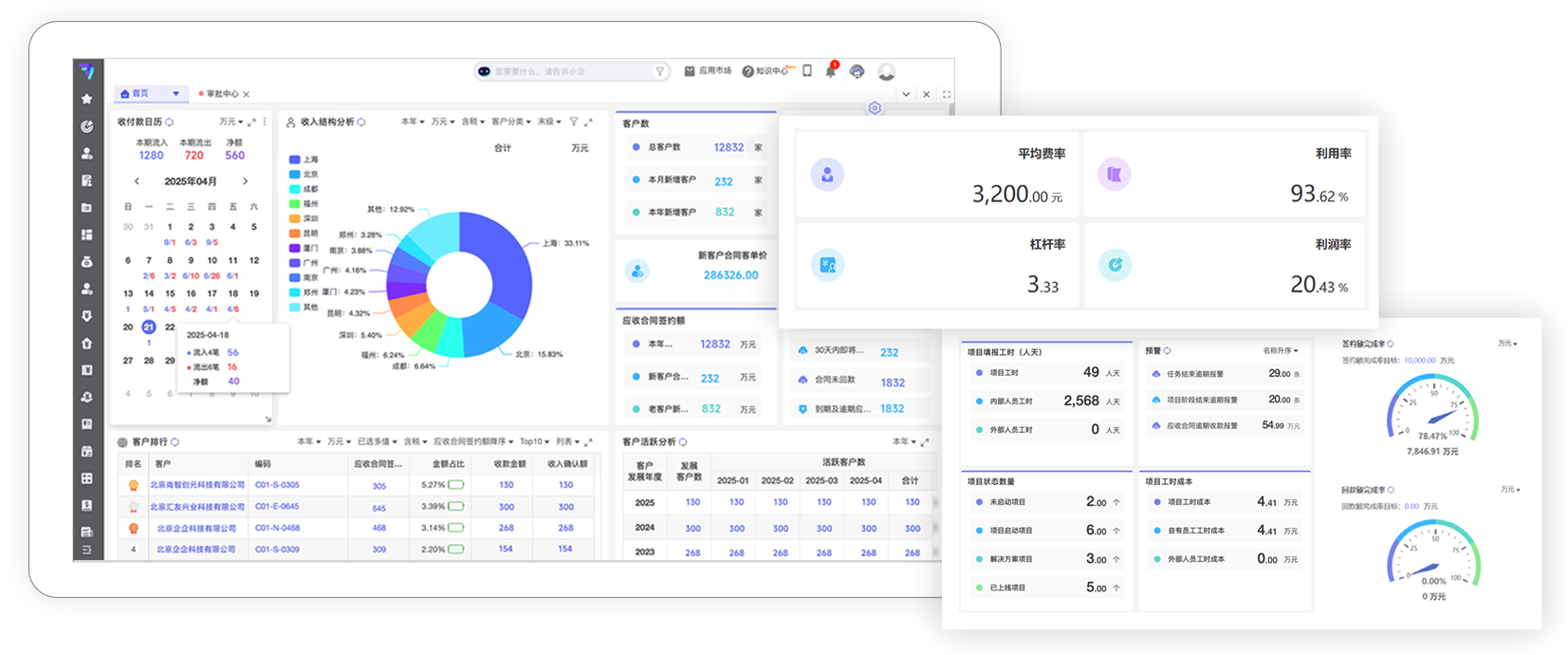1568x655 pixels.
Task: Toggle 其他 legend item in pie chart
Action: click(x=304, y=308)
